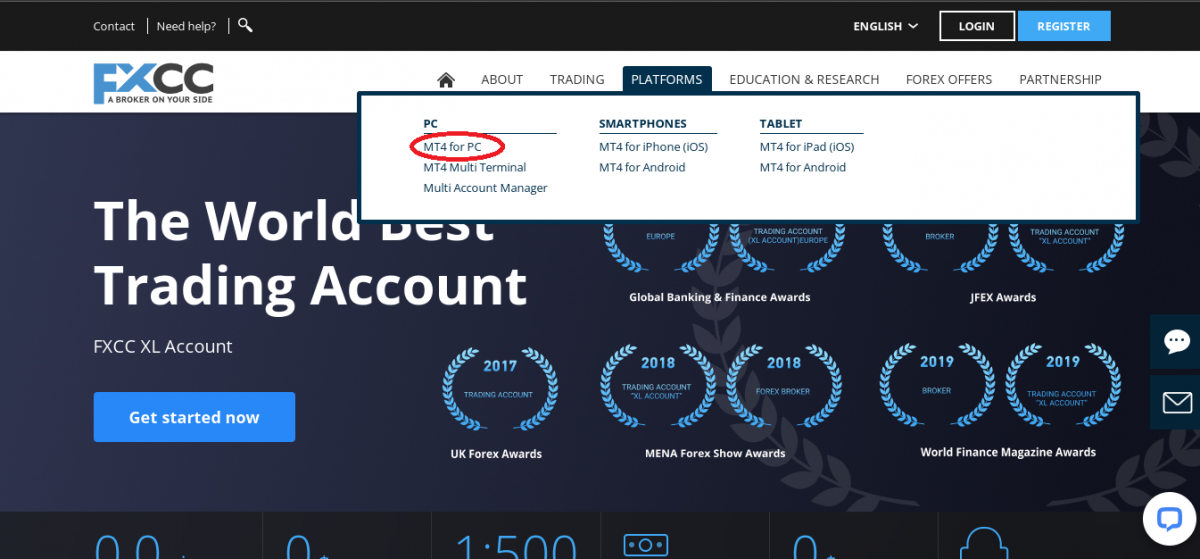Click the FXCC logo

pyautogui.click(x=153, y=83)
